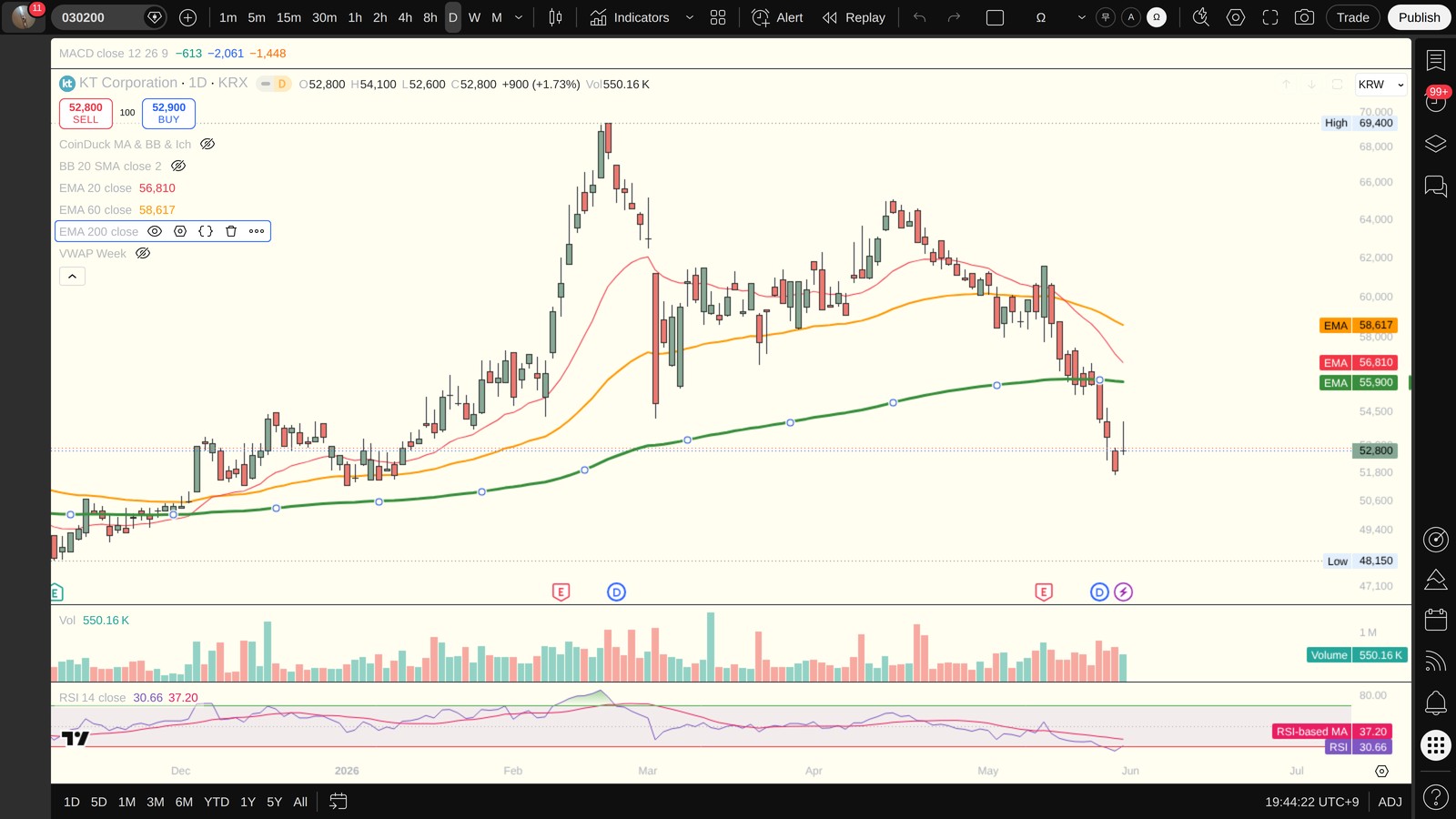
Task: Switch range to 6M
Action: click(184, 802)
